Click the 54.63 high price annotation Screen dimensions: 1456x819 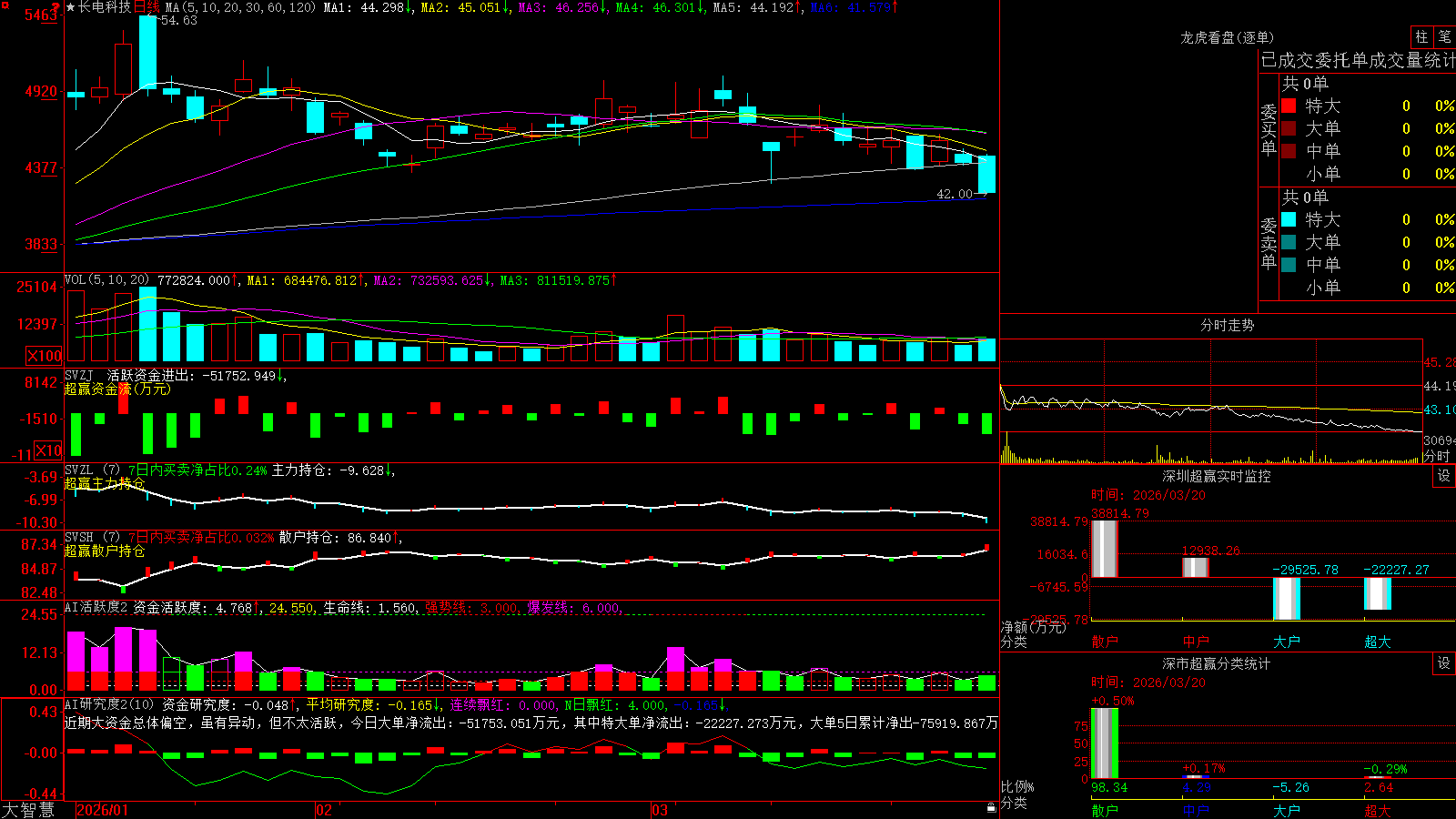178,20
